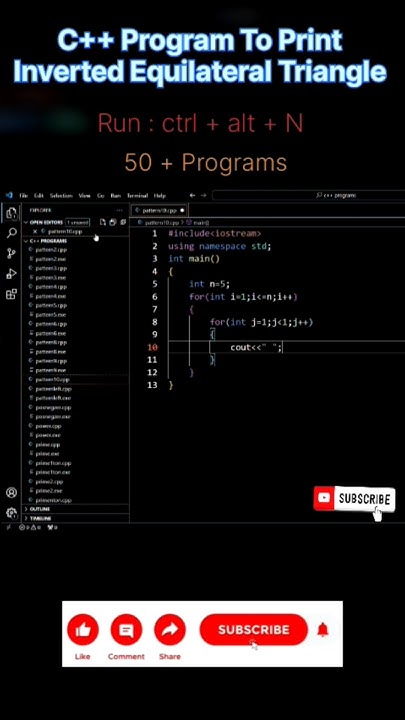Open the View menu
This screenshot has height=720, width=405.
coord(84,195)
